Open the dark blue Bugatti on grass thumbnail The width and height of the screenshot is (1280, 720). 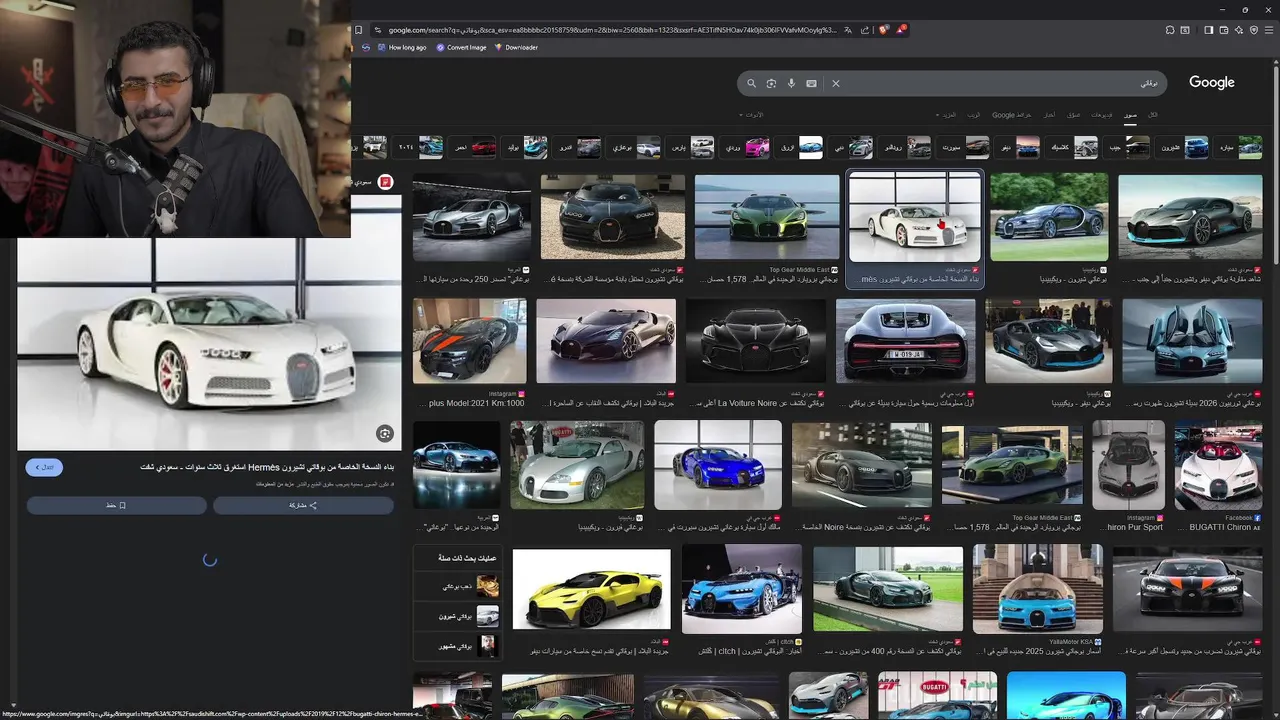click(1049, 217)
